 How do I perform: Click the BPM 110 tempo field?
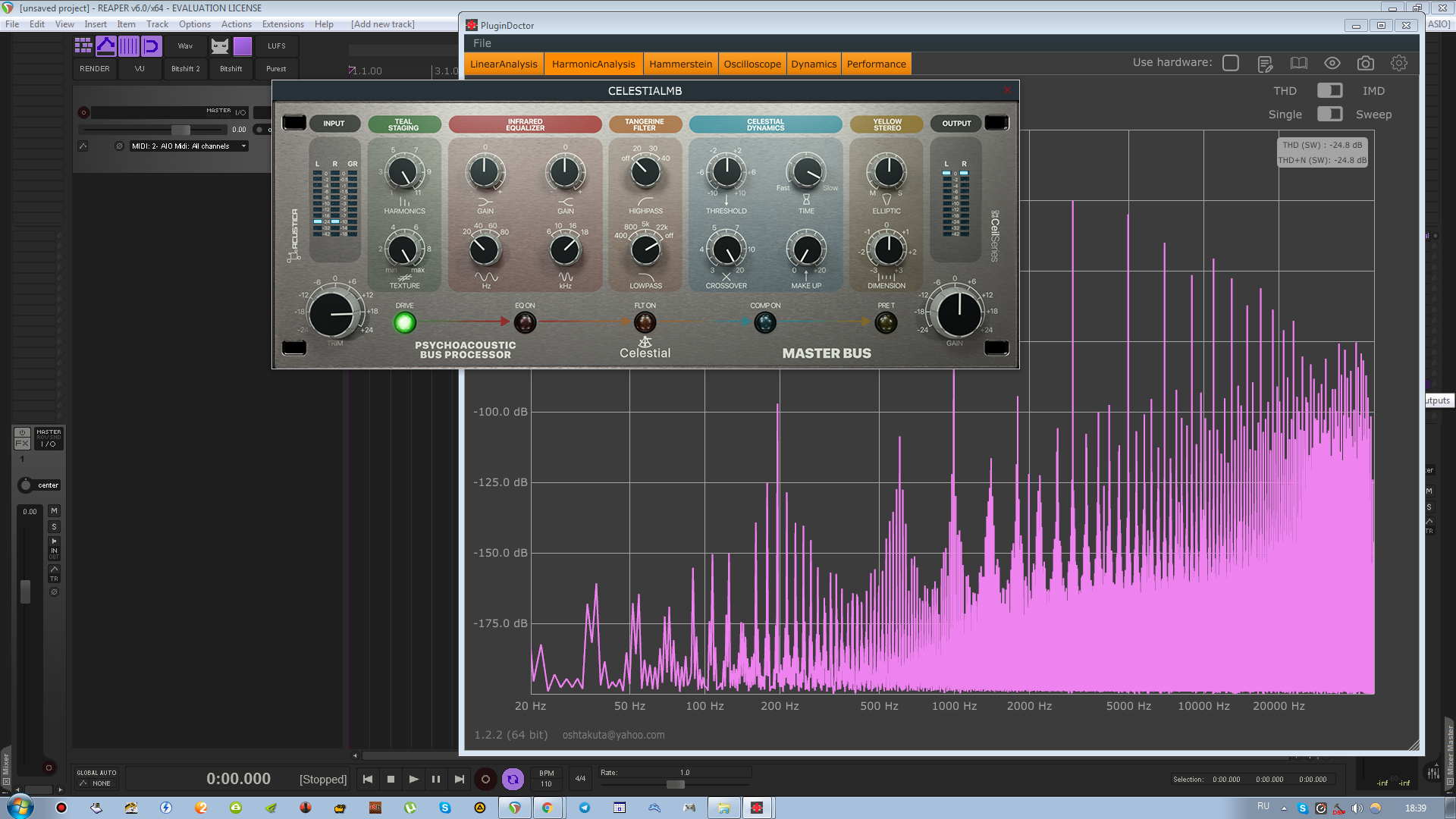546,779
